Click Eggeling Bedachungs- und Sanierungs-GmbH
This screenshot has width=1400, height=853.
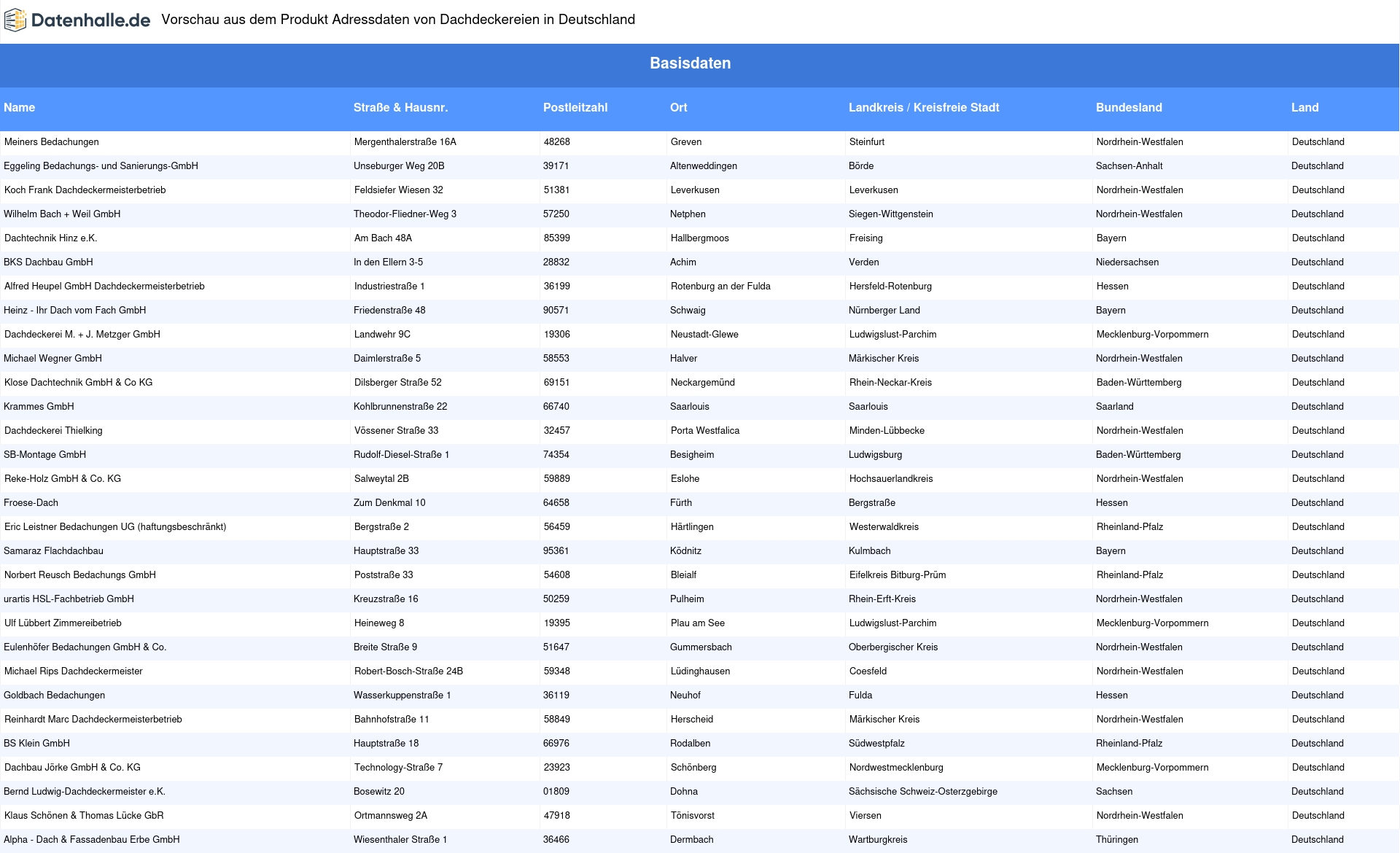click(101, 166)
